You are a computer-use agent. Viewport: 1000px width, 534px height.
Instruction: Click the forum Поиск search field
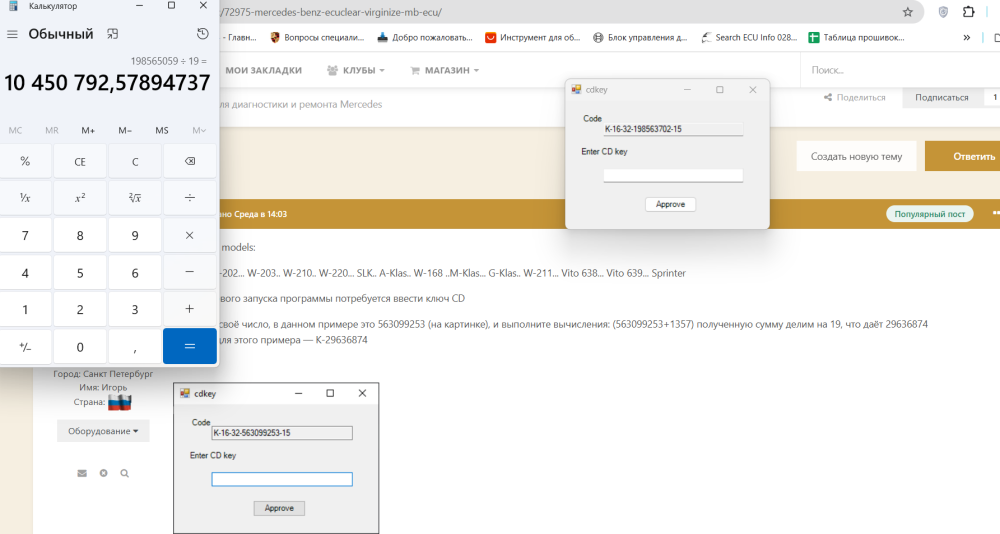(899, 70)
